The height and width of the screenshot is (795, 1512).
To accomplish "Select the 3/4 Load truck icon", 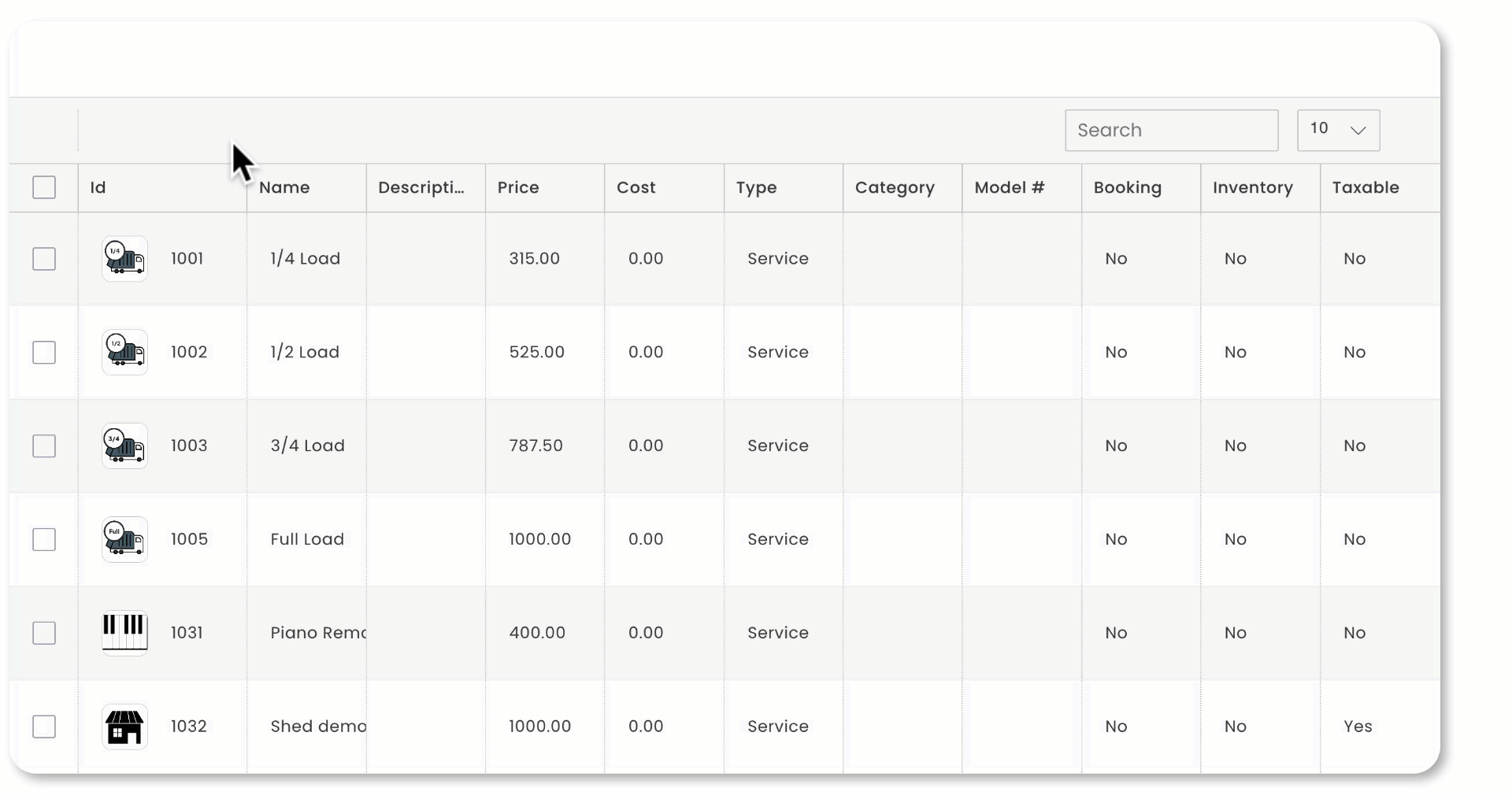I will pos(124,446).
